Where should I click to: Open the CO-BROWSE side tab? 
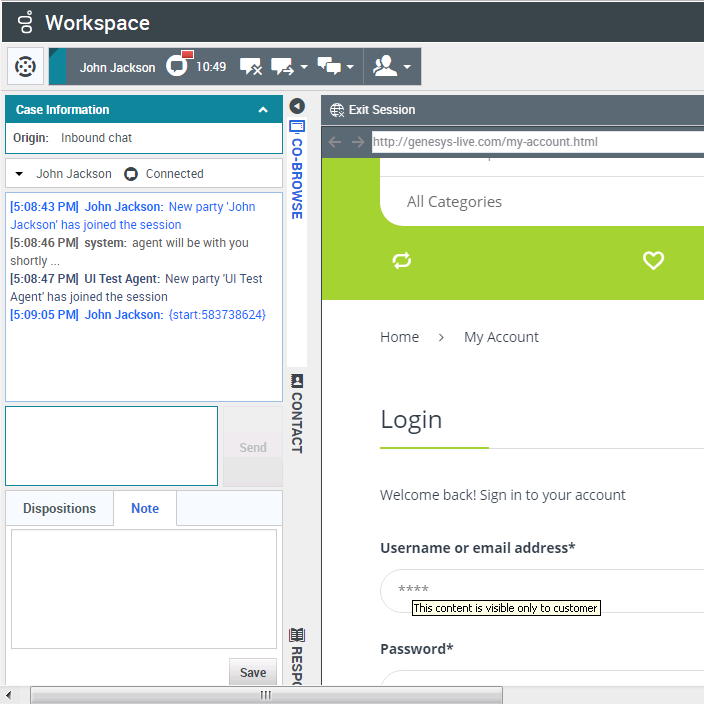pyautogui.click(x=297, y=172)
